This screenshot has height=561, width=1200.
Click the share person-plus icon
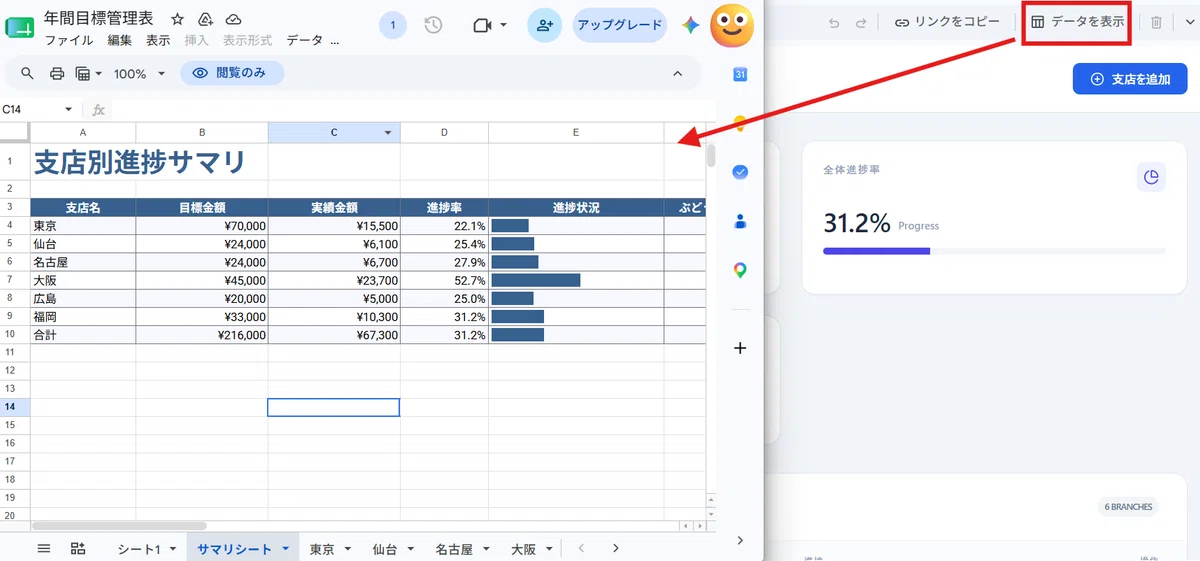(544, 25)
